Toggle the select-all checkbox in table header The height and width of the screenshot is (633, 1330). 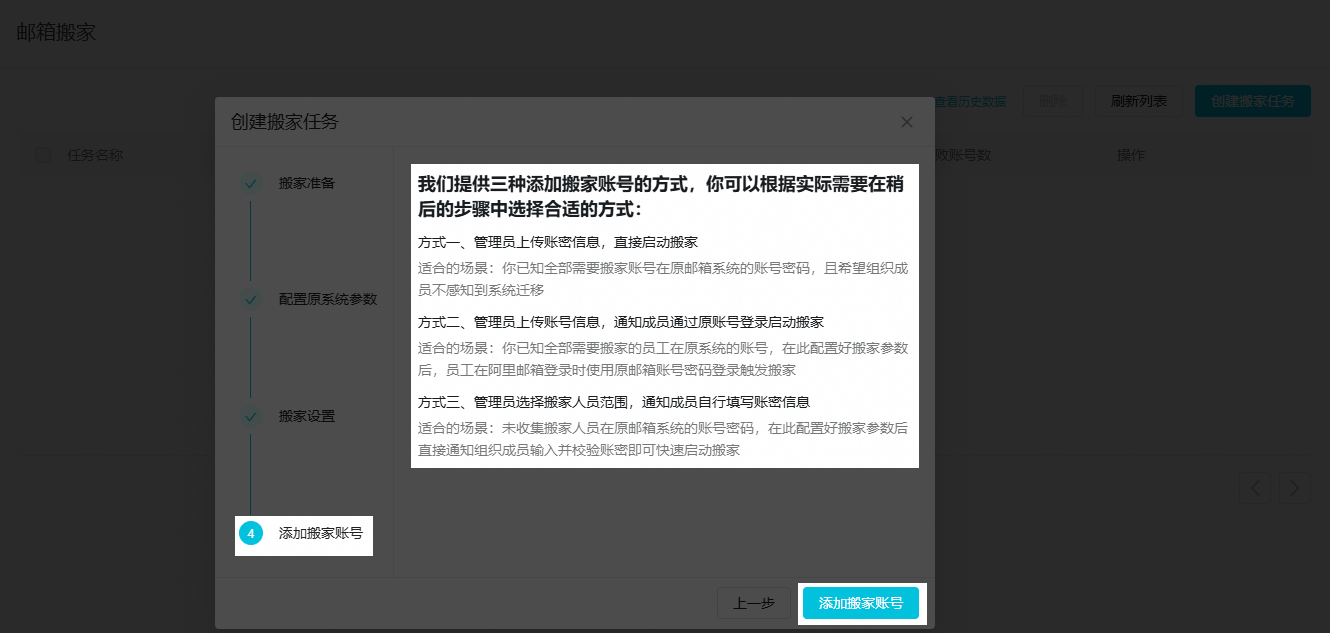pos(43,155)
